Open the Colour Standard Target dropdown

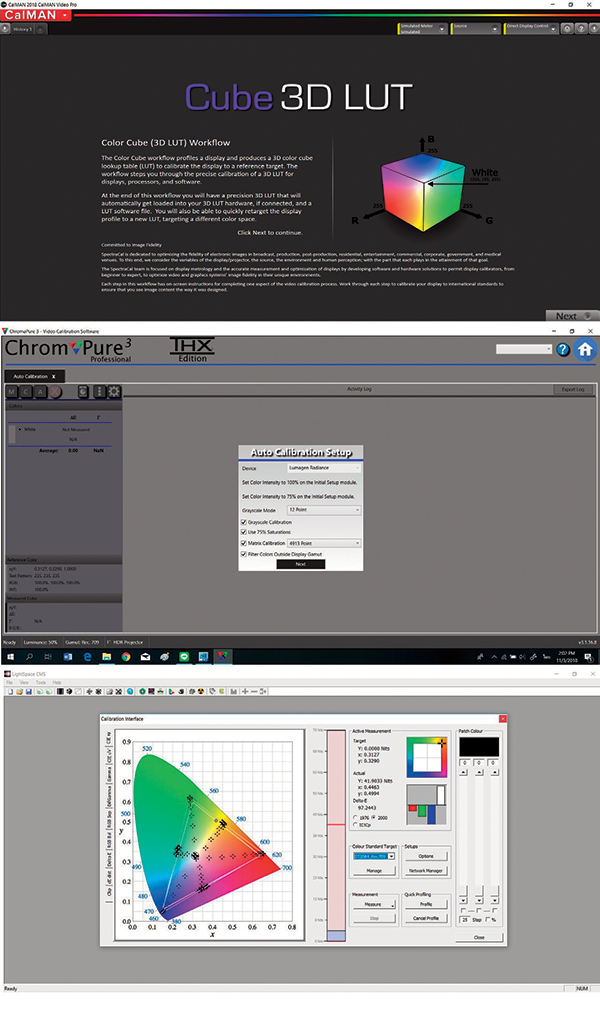pos(374,856)
